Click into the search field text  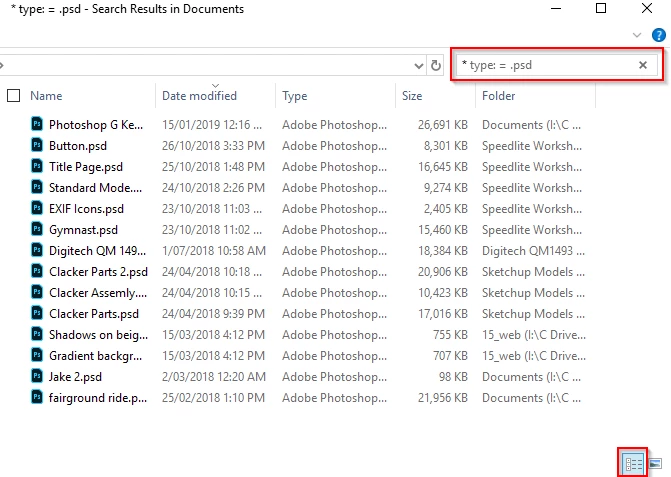pos(497,65)
